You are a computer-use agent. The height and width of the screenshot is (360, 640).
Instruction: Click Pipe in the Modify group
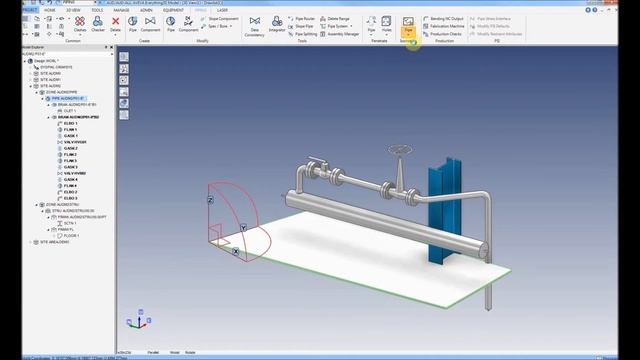[171, 24]
